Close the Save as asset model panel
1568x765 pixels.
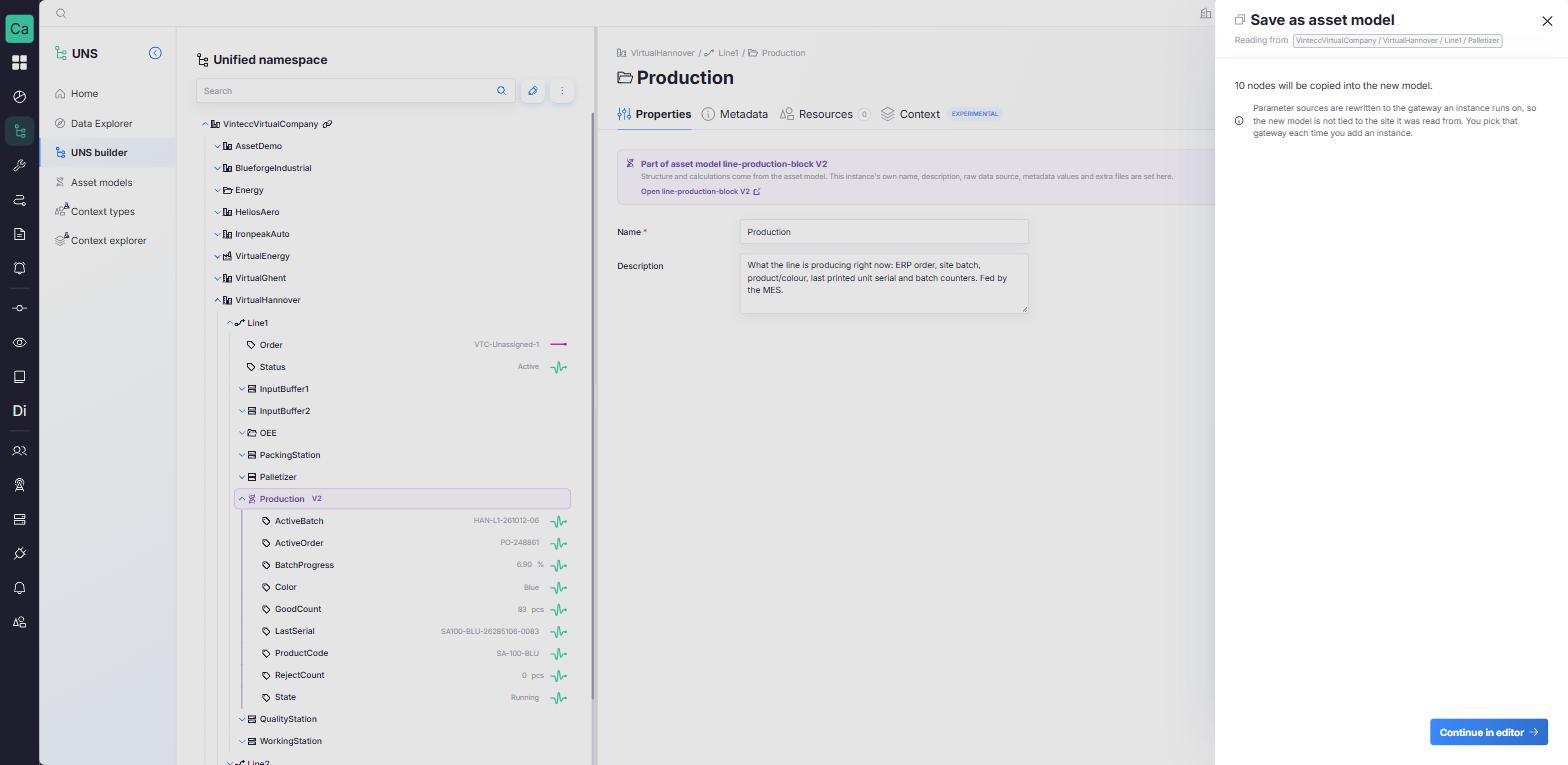pos(1547,21)
